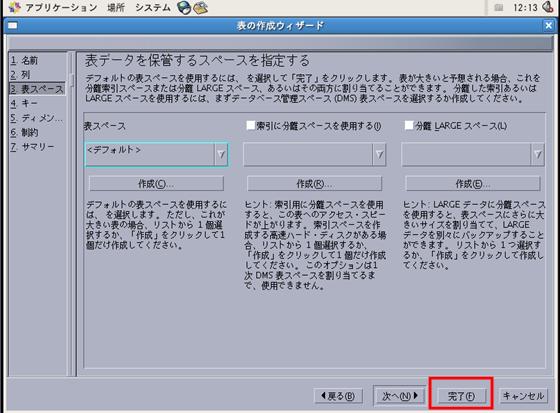Open the index space dropdown arrow

[x=379, y=154]
